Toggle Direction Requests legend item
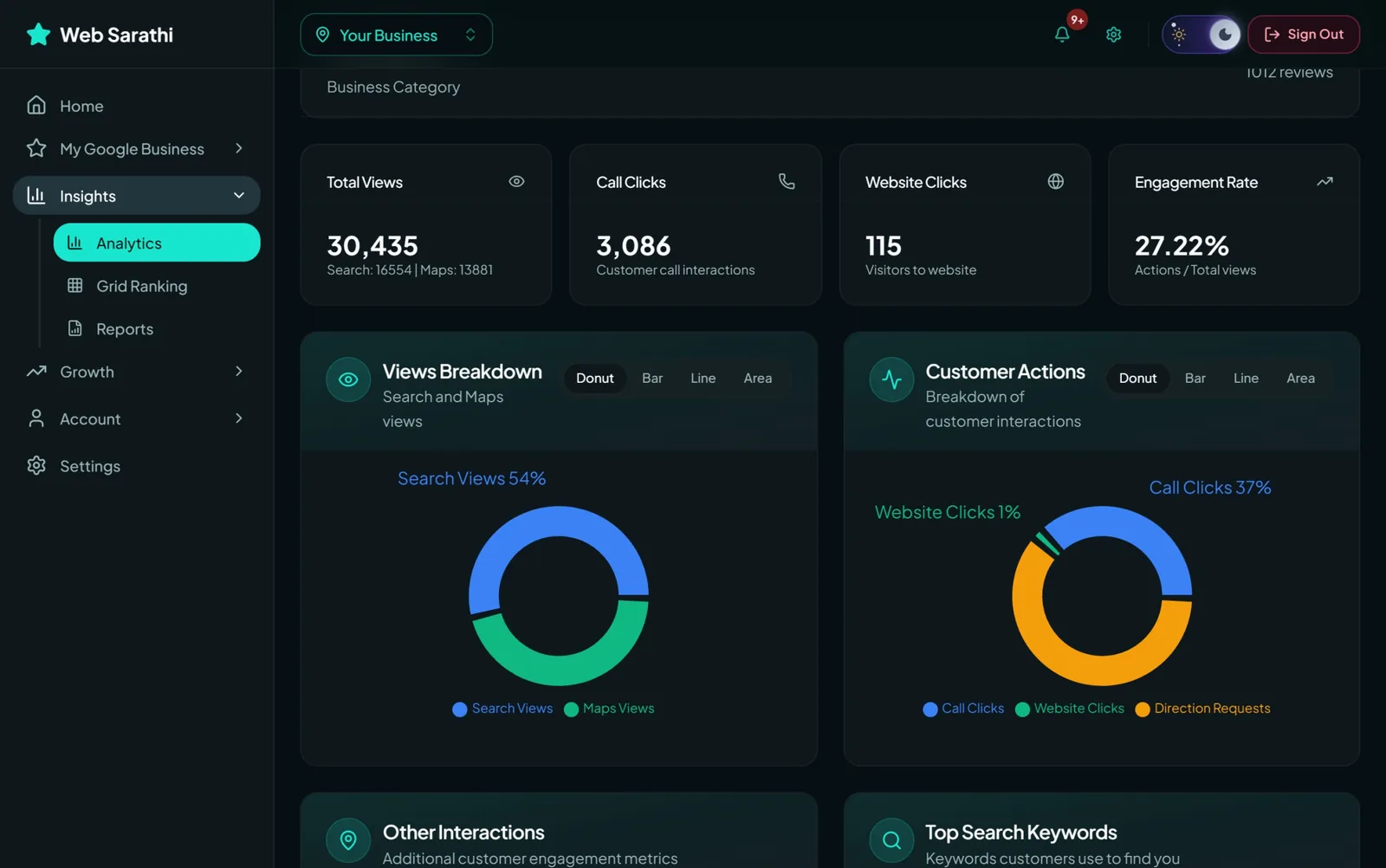 click(1202, 709)
